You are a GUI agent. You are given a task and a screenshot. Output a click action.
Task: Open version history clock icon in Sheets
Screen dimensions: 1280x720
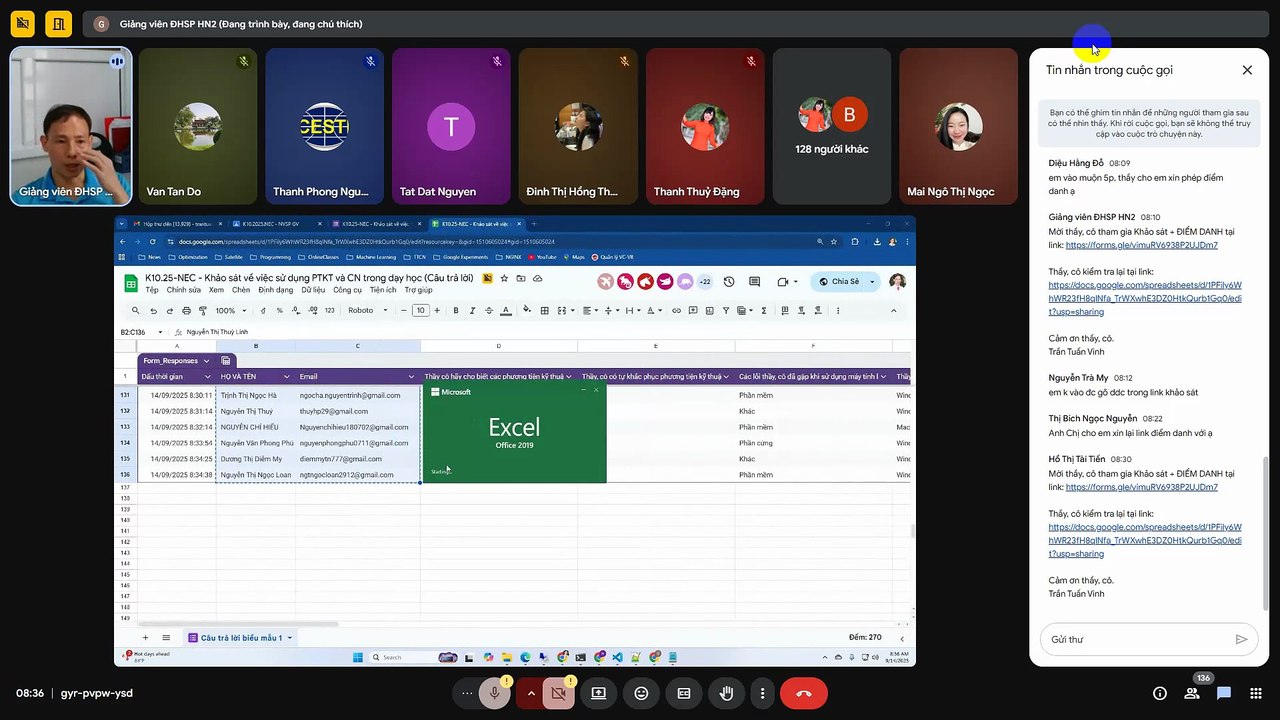click(x=729, y=282)
